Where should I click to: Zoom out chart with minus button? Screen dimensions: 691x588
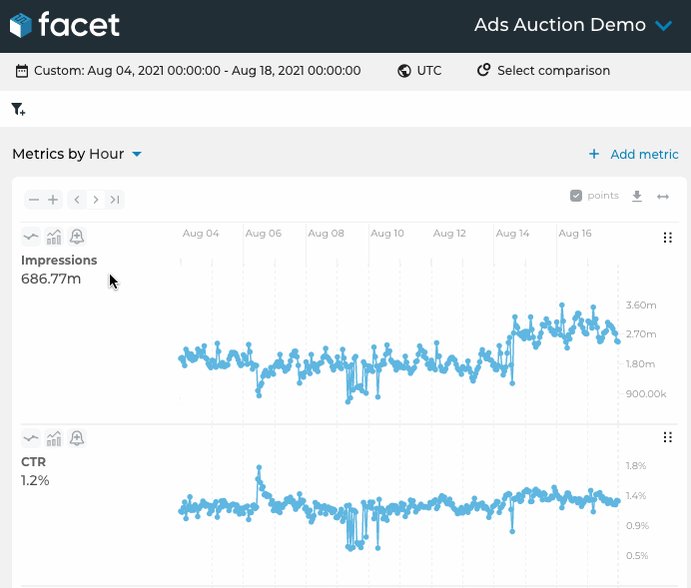click(x=33, y=200)
